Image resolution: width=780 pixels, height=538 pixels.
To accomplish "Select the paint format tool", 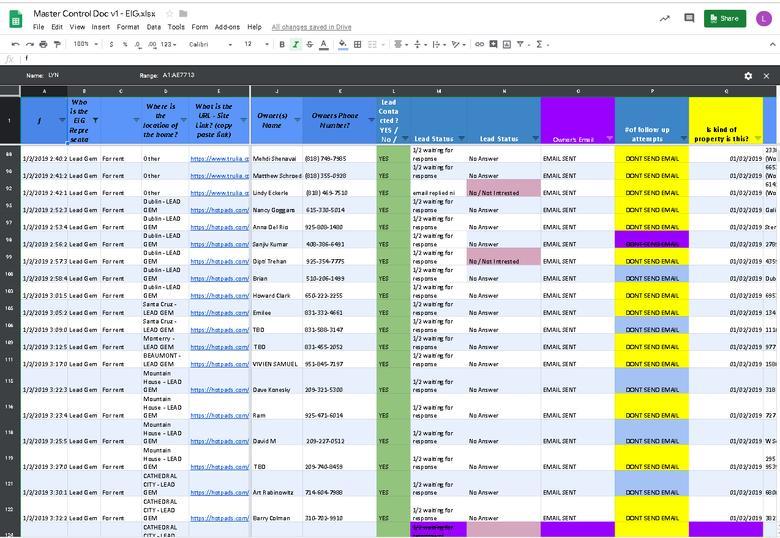I will pyautogui.click(x=58, y=44).
